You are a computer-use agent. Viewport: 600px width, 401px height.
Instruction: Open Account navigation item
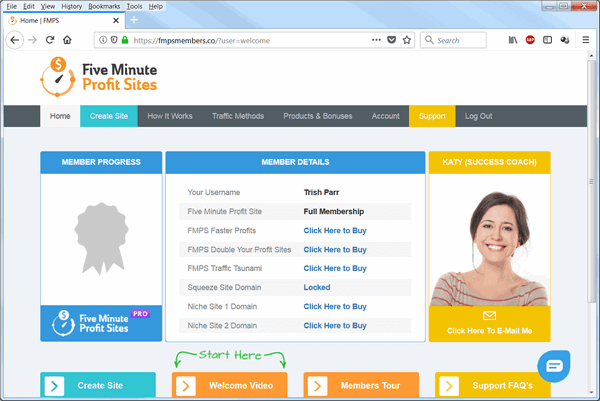385,116
